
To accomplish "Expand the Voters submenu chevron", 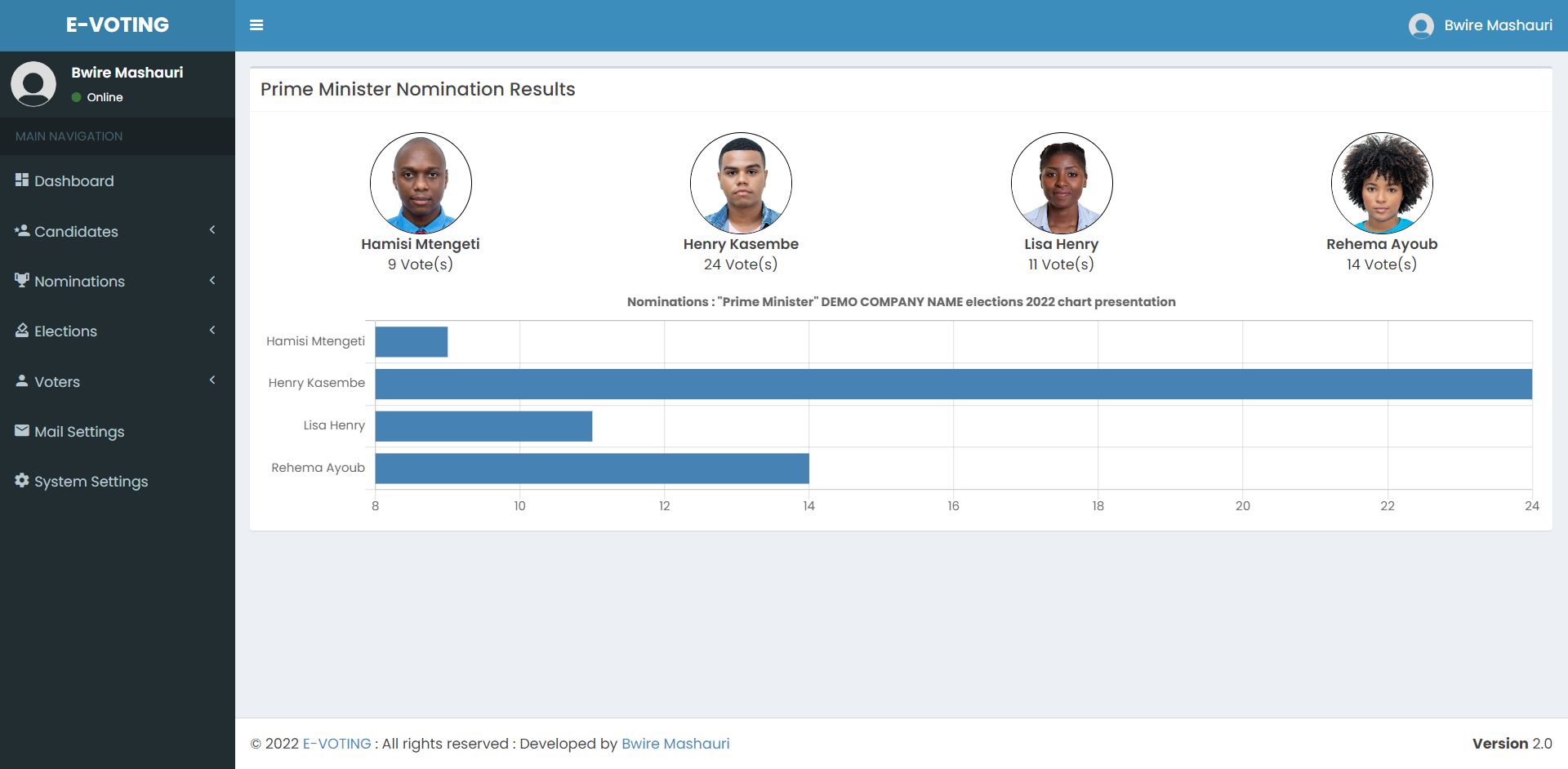I will click(212, 380).
